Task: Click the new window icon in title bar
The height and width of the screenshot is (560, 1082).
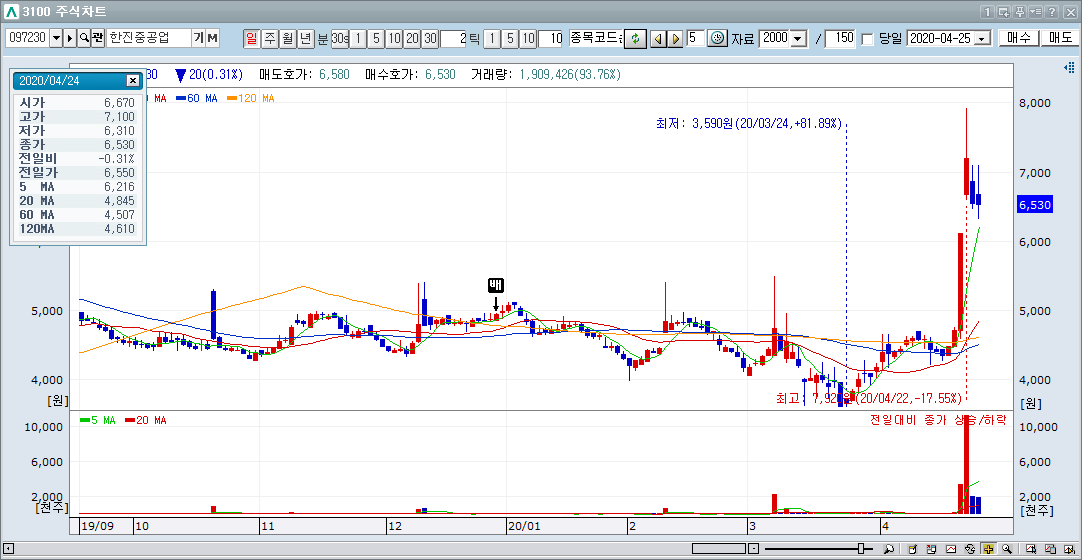Action: pyautogui.click(x=1004, y=12)
